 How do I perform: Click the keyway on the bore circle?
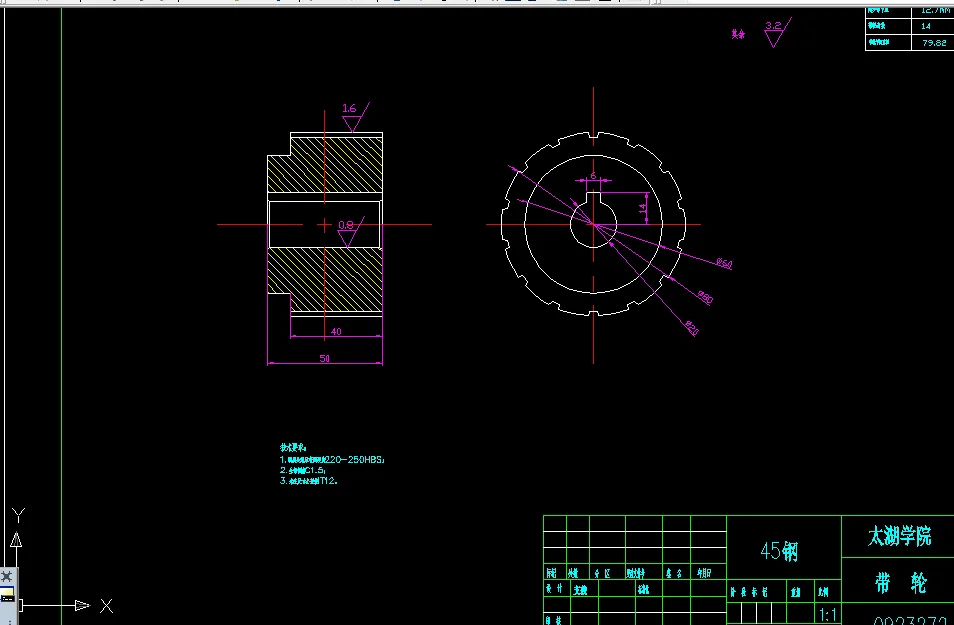click(593, 198)
